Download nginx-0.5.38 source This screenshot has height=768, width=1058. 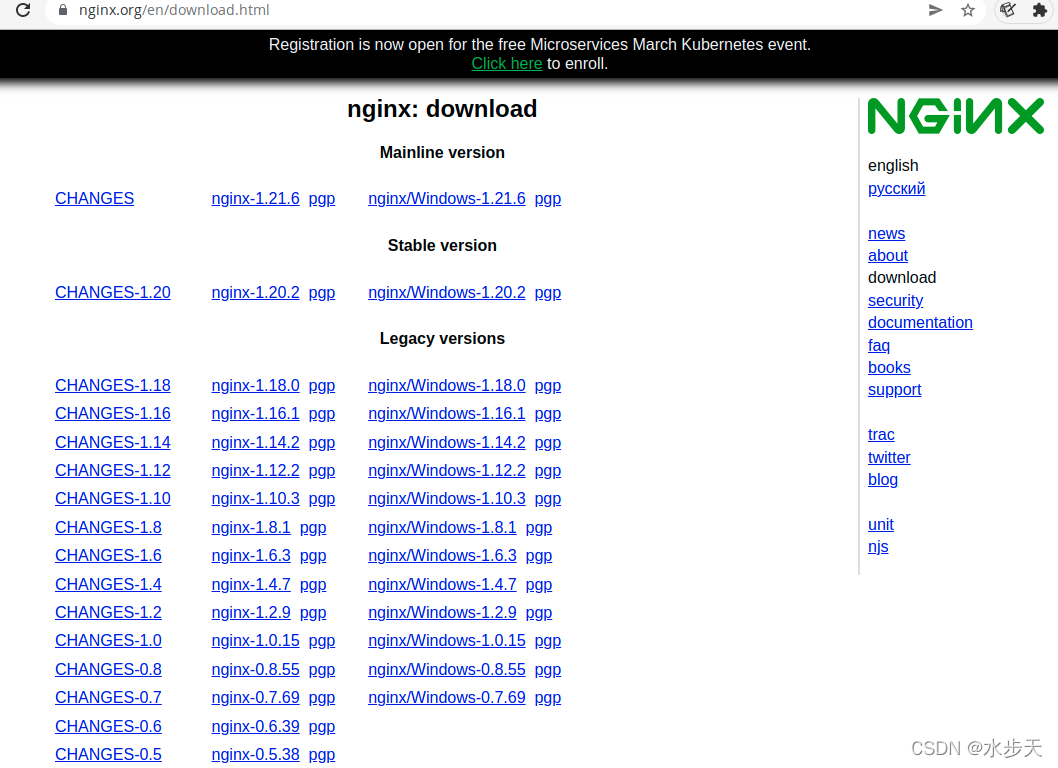tap(255, 755)
